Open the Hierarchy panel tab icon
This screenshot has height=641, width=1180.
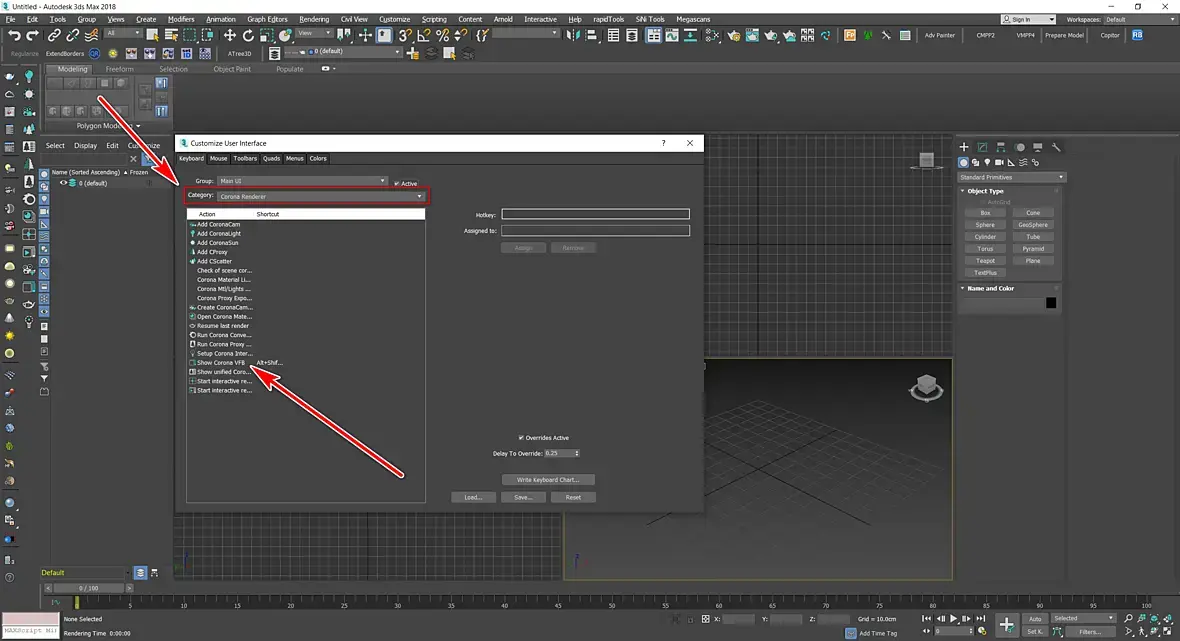point(1001,147)
